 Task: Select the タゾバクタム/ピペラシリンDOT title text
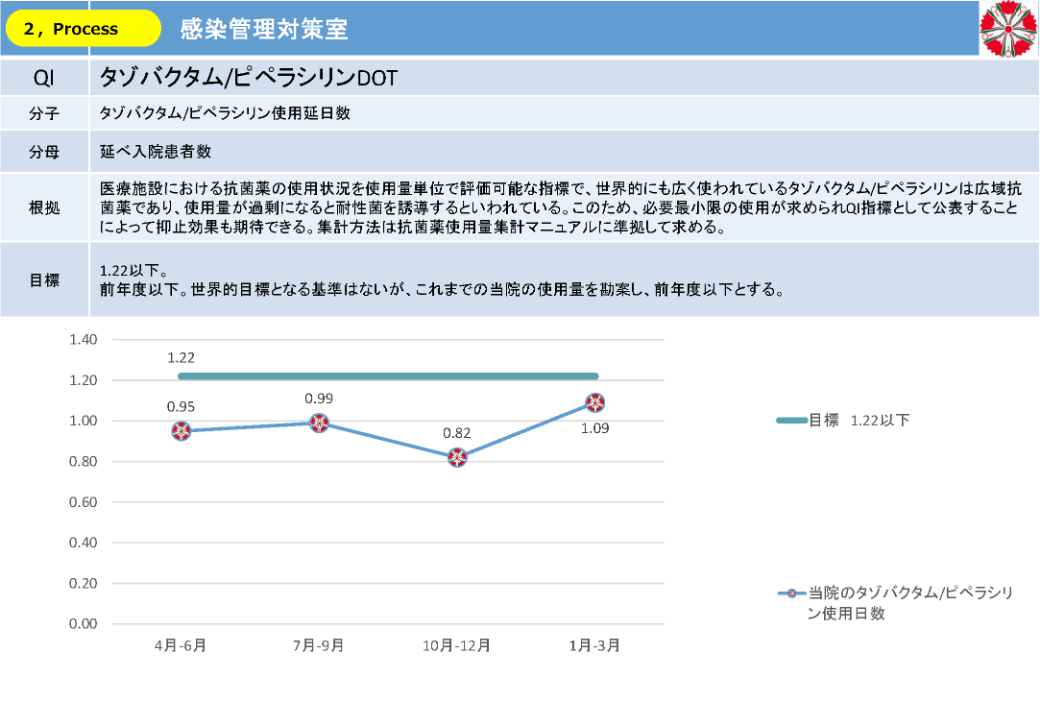click(249, 77)
